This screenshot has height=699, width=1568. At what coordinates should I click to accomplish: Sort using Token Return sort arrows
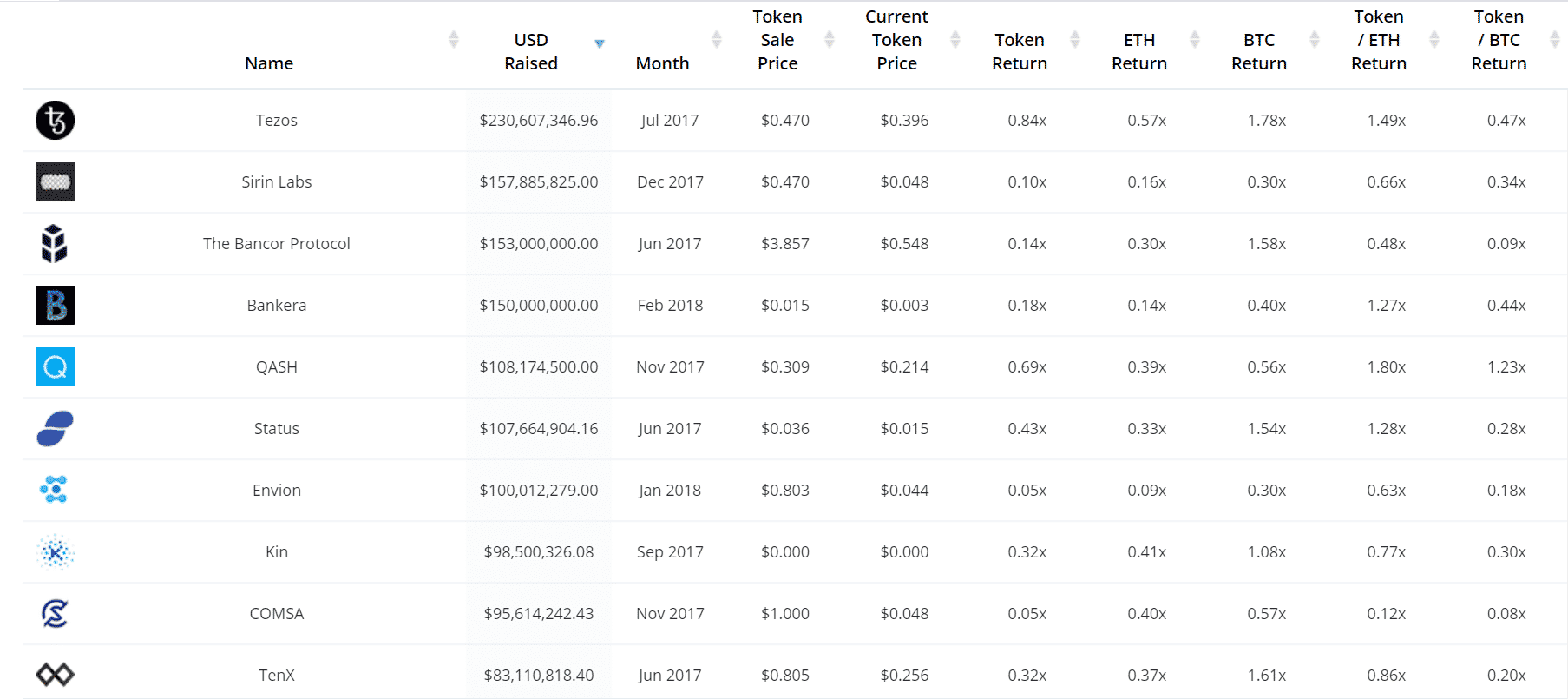tap(1075, 39)
